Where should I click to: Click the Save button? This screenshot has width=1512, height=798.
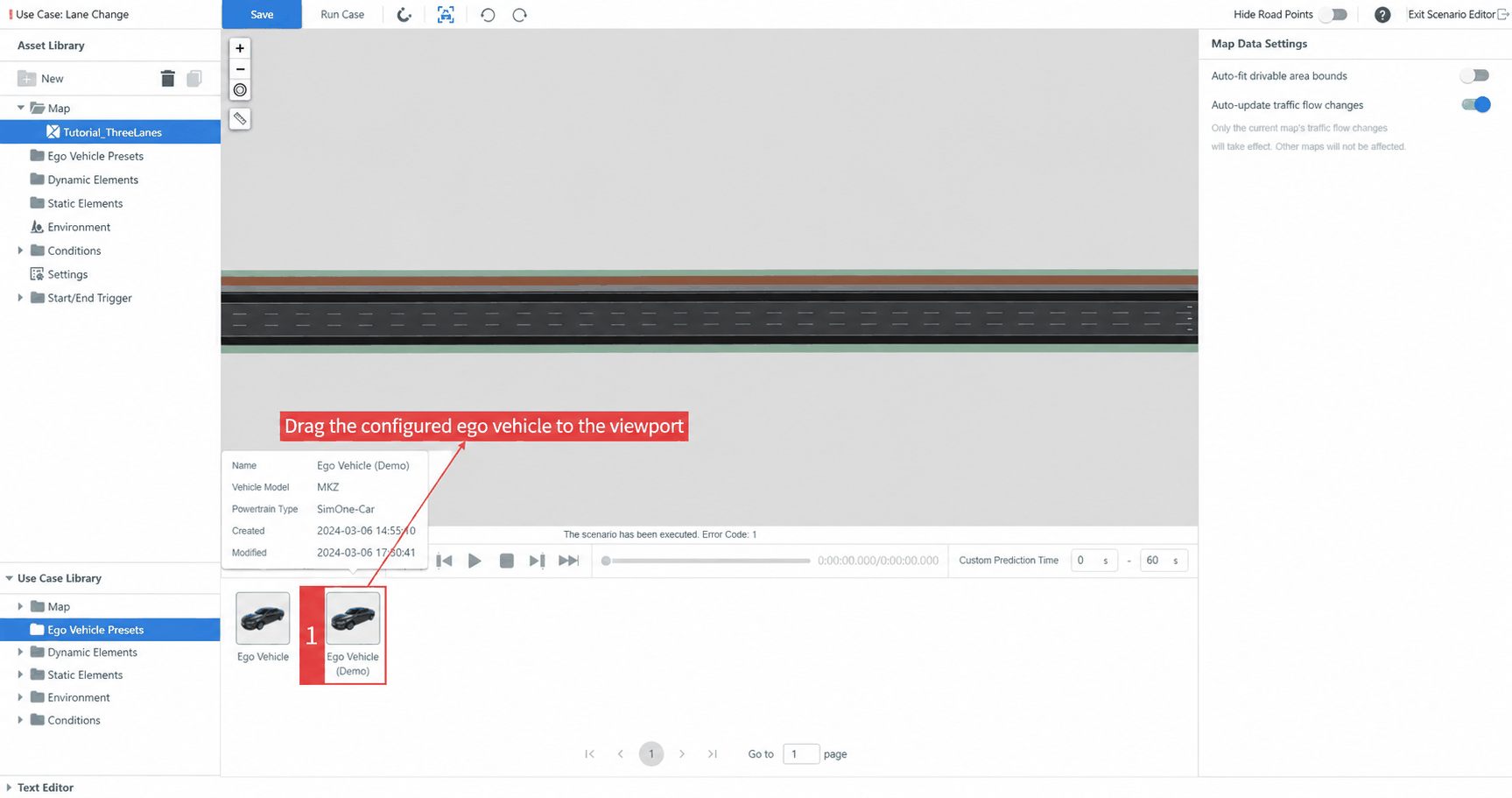click(x=262, y=15)
